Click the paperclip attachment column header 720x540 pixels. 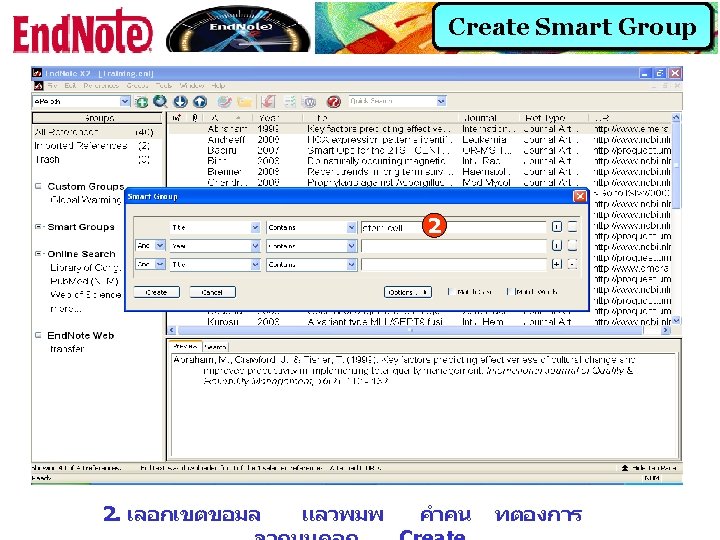tap(195, 118)
